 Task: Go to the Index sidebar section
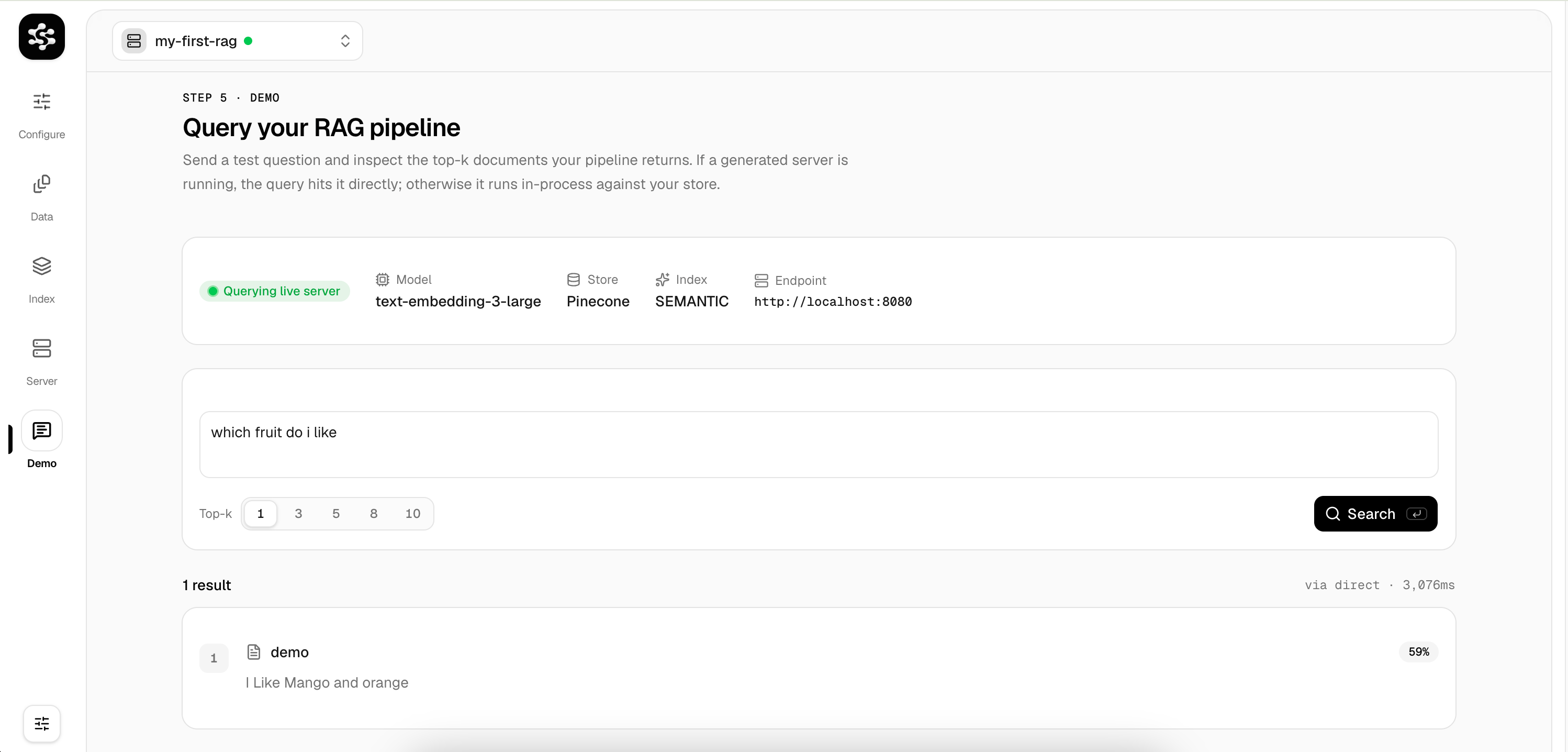point(41,280)
